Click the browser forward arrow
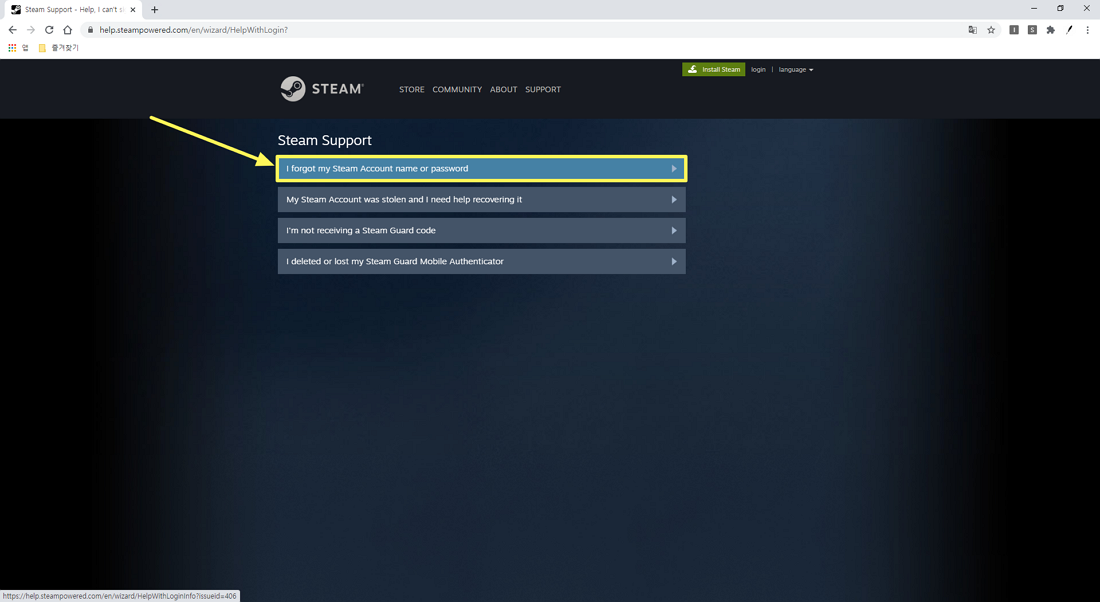This screenshot has height=602, width=1100. coord(31,30)
